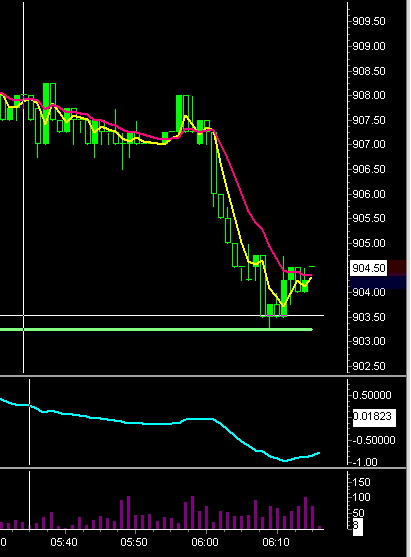The image size is (411, 557).
Task: Click the 0.01823 indicator value box
Action: (374, 417)
